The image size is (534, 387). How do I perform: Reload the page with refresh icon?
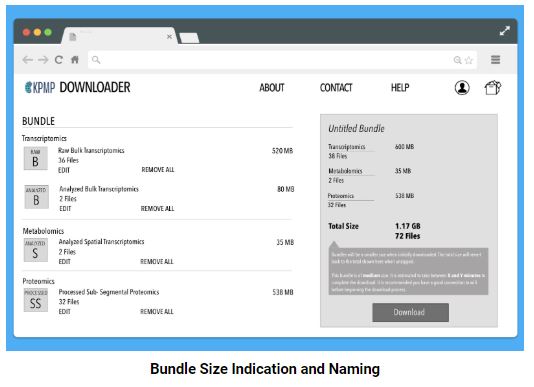coord(59,60)
